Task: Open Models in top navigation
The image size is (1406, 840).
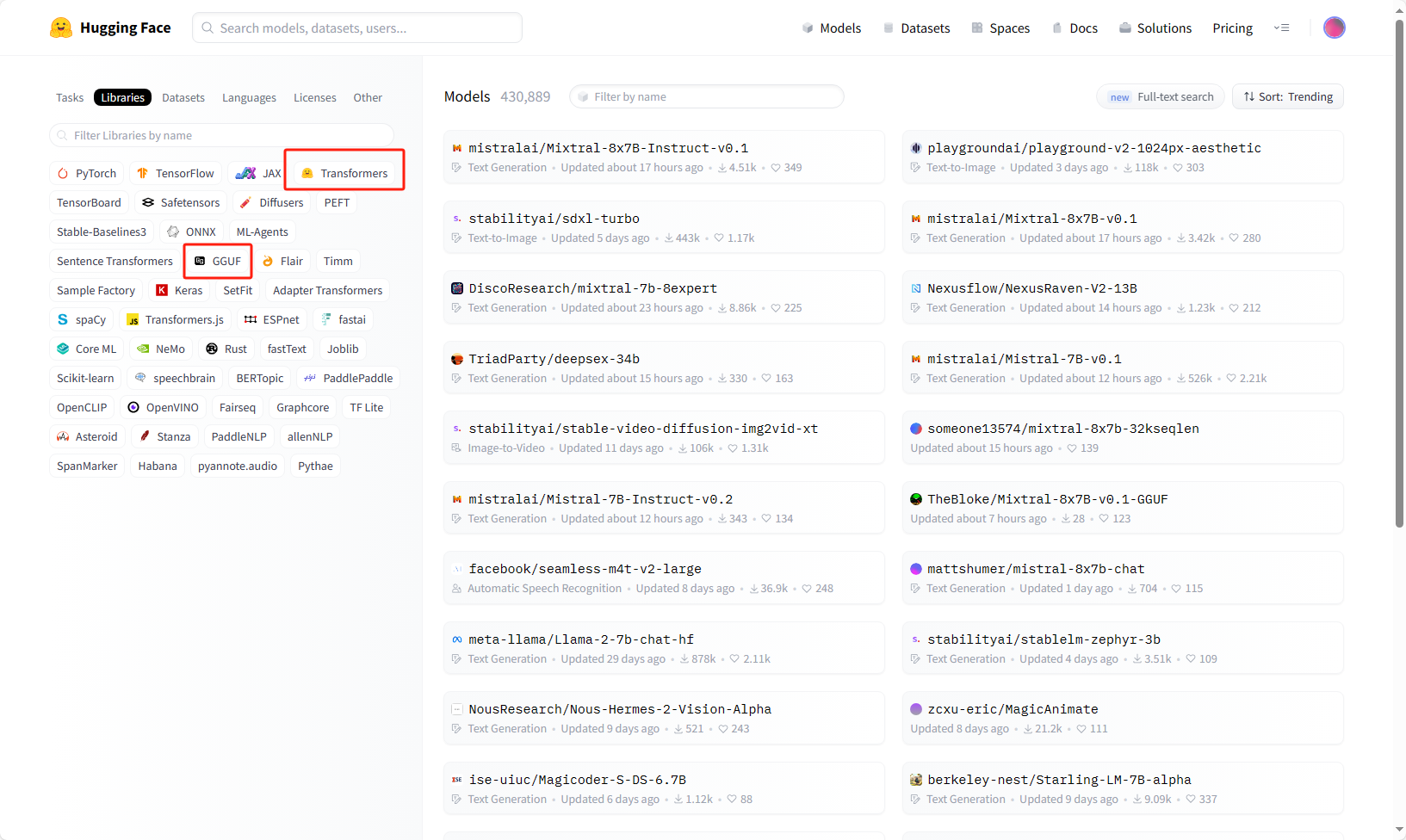Action: [x=832, y=28]
